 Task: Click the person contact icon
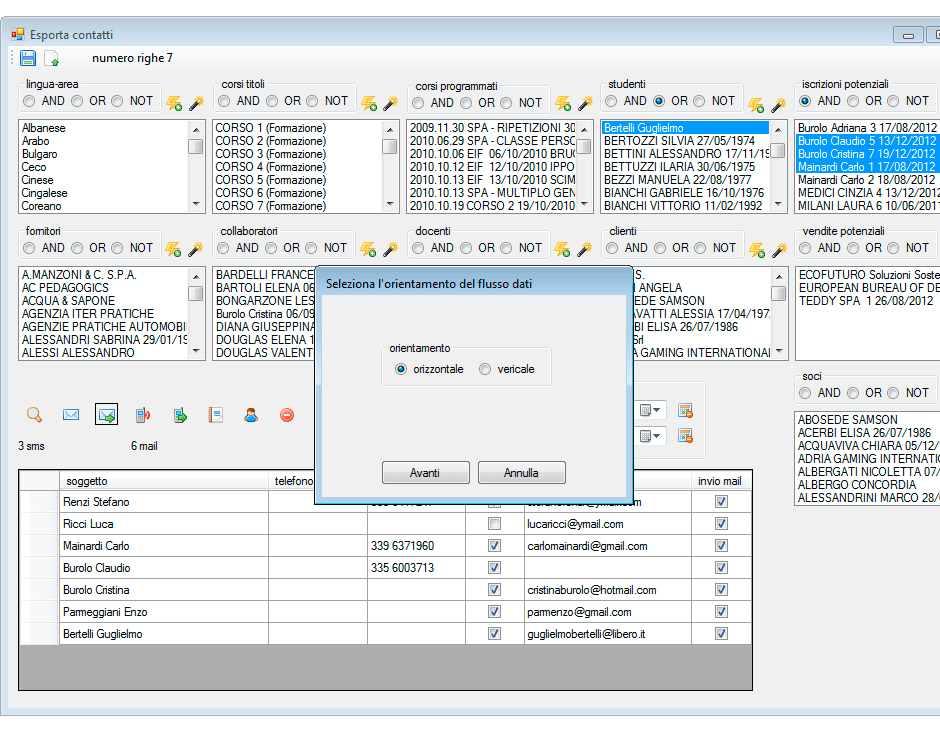(x=251, y=415)
